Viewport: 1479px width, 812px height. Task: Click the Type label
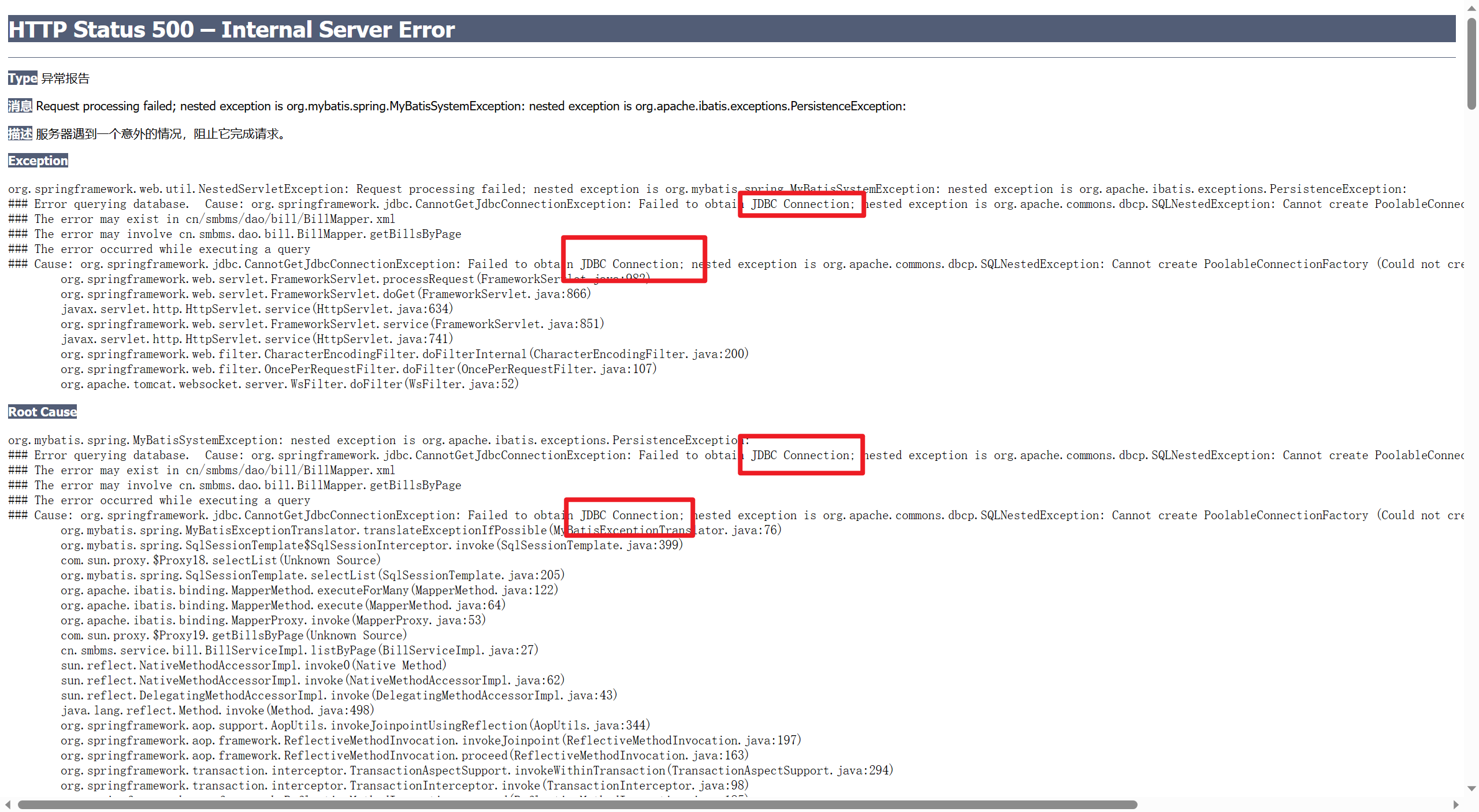[23, 79]
